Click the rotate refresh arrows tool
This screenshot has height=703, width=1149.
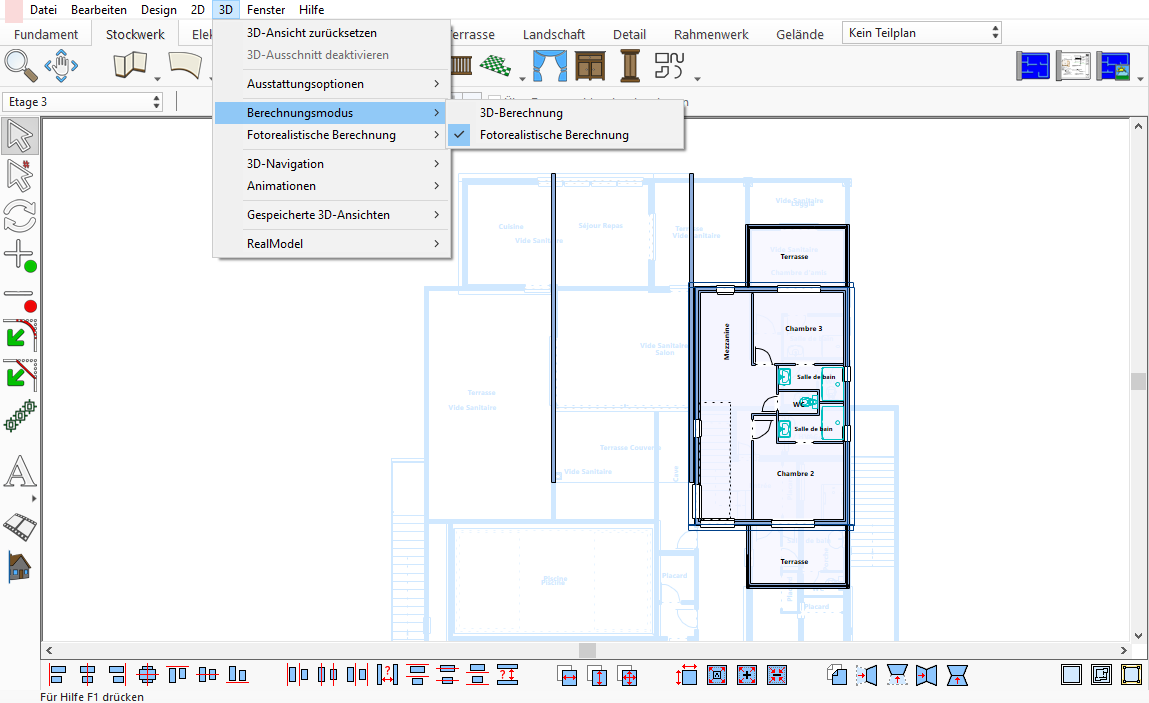click(20, 216)
